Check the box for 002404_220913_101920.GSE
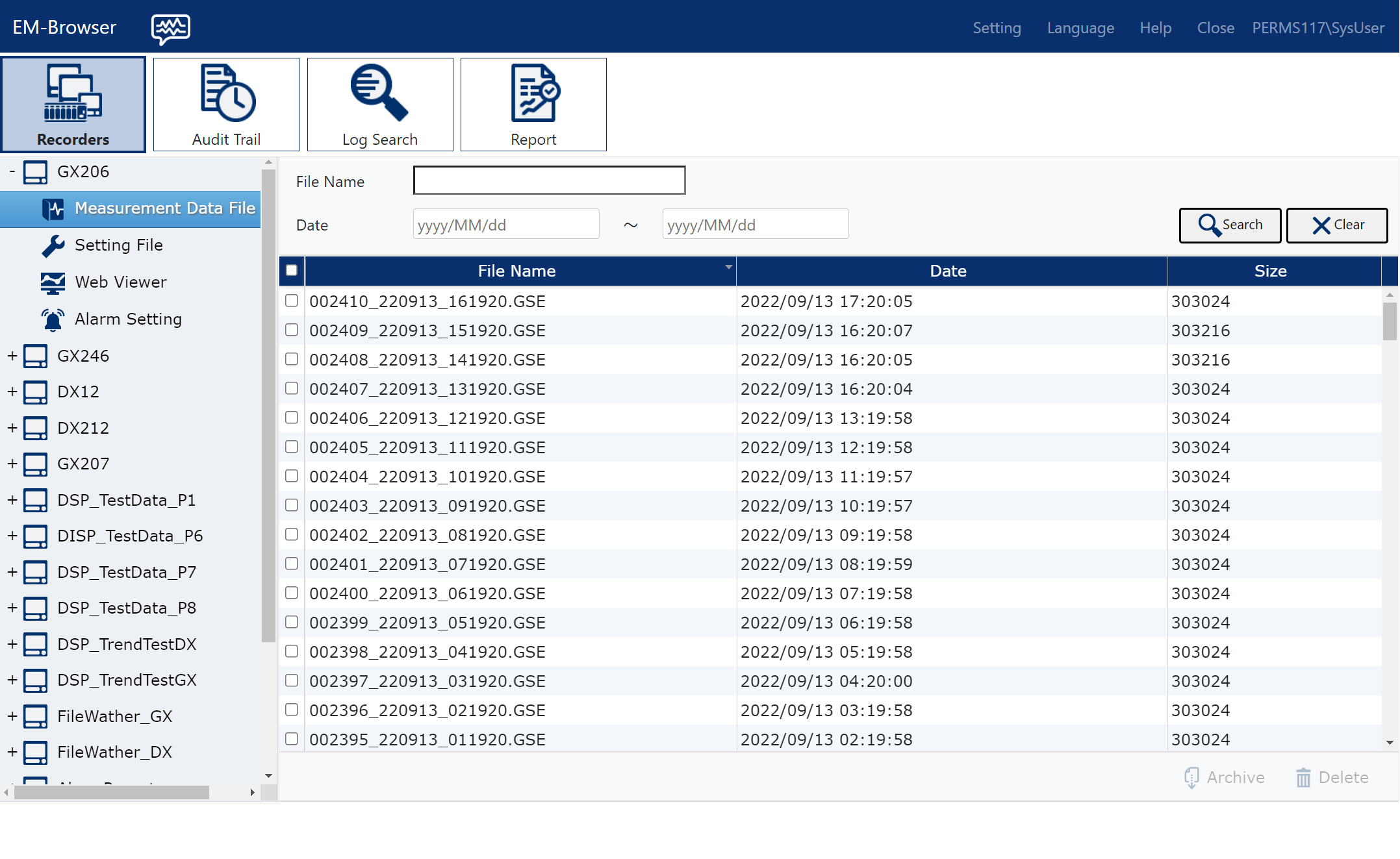The image size is (1400, 859). tap(292, 476)
